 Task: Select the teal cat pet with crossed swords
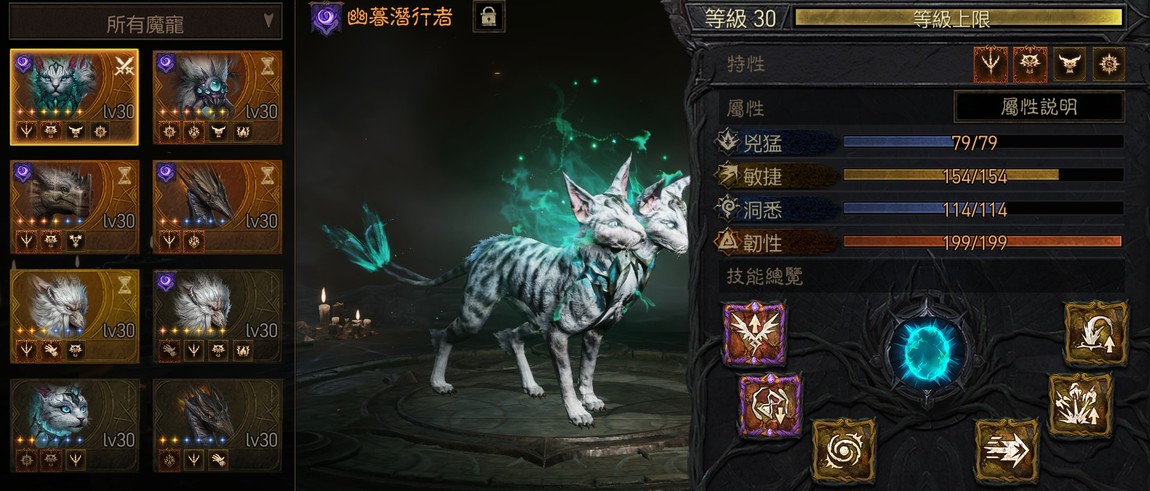click(74, 97)
